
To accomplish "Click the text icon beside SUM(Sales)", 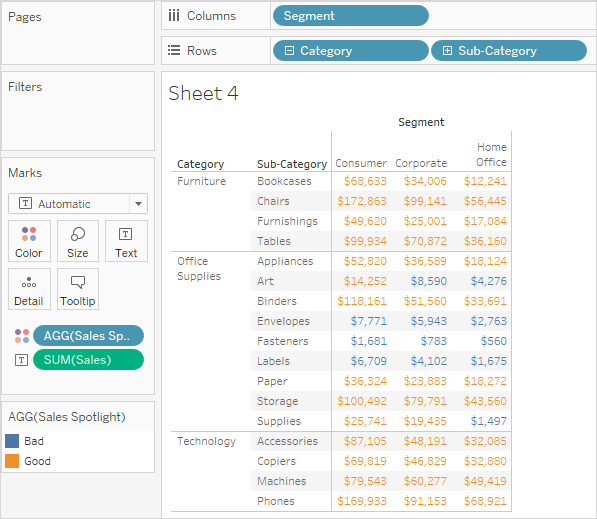I will point(21,360).
